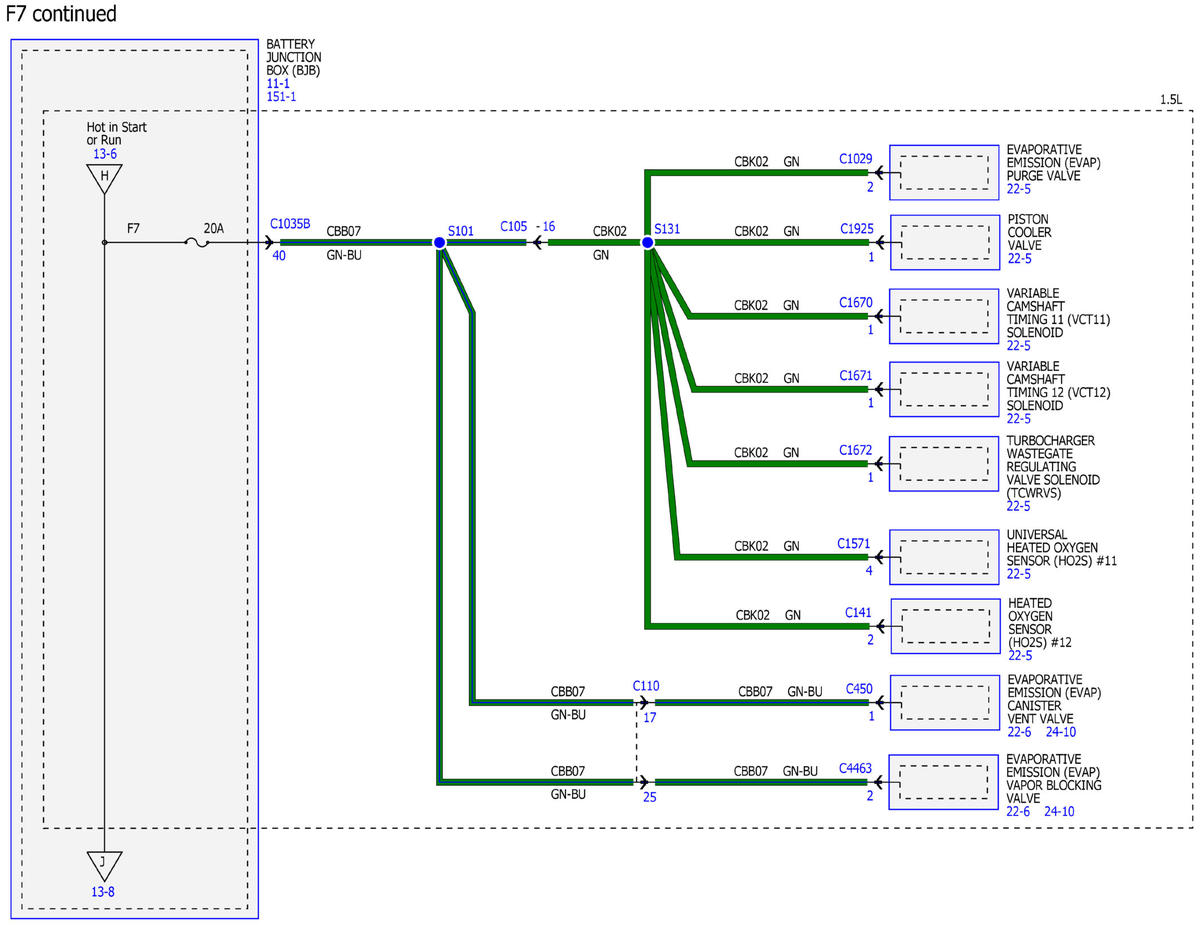Open connector C1672 reference
The height and width of the screenshot is (927, 1200).
pos(856,449)
